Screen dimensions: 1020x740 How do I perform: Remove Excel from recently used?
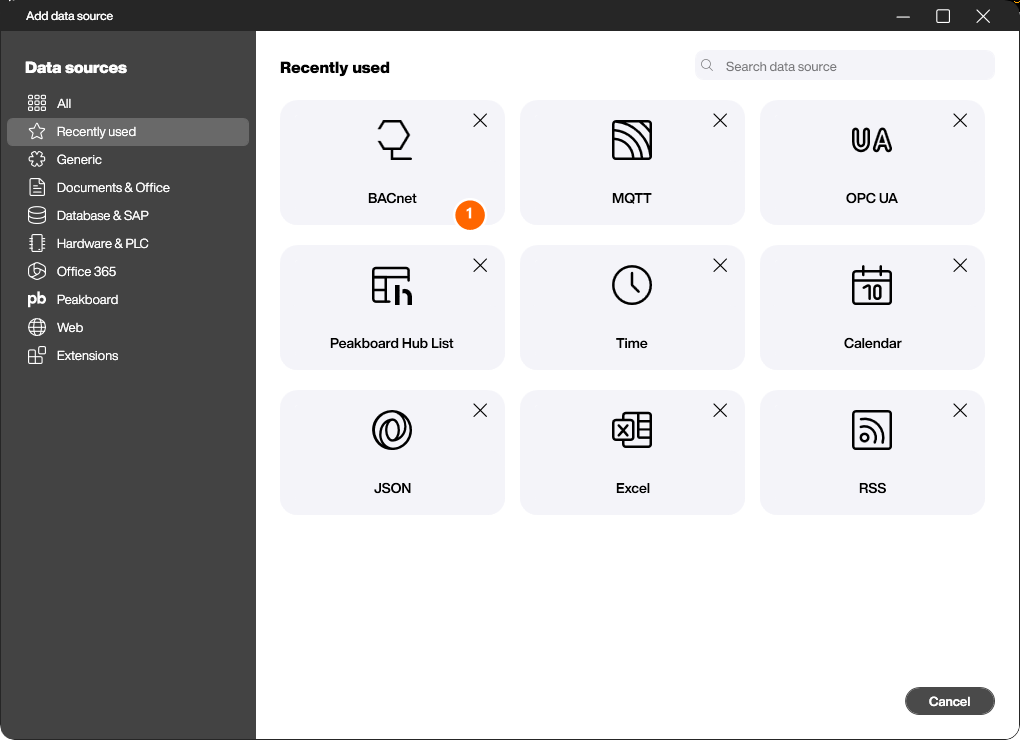coord(720,410)
